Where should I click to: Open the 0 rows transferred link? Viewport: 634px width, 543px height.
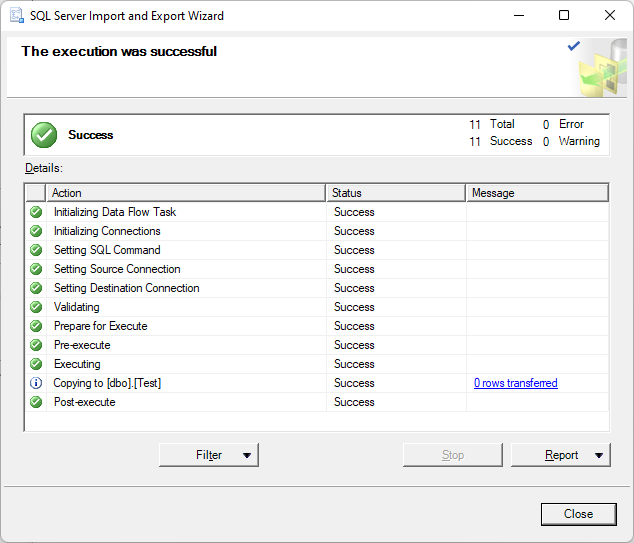tap(516, 383)
